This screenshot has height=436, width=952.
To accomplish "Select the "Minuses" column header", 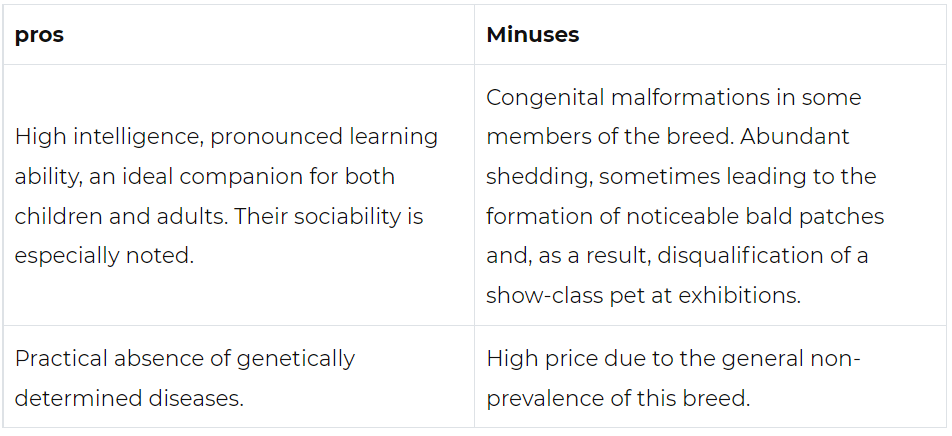I will [x=532, y=35].
